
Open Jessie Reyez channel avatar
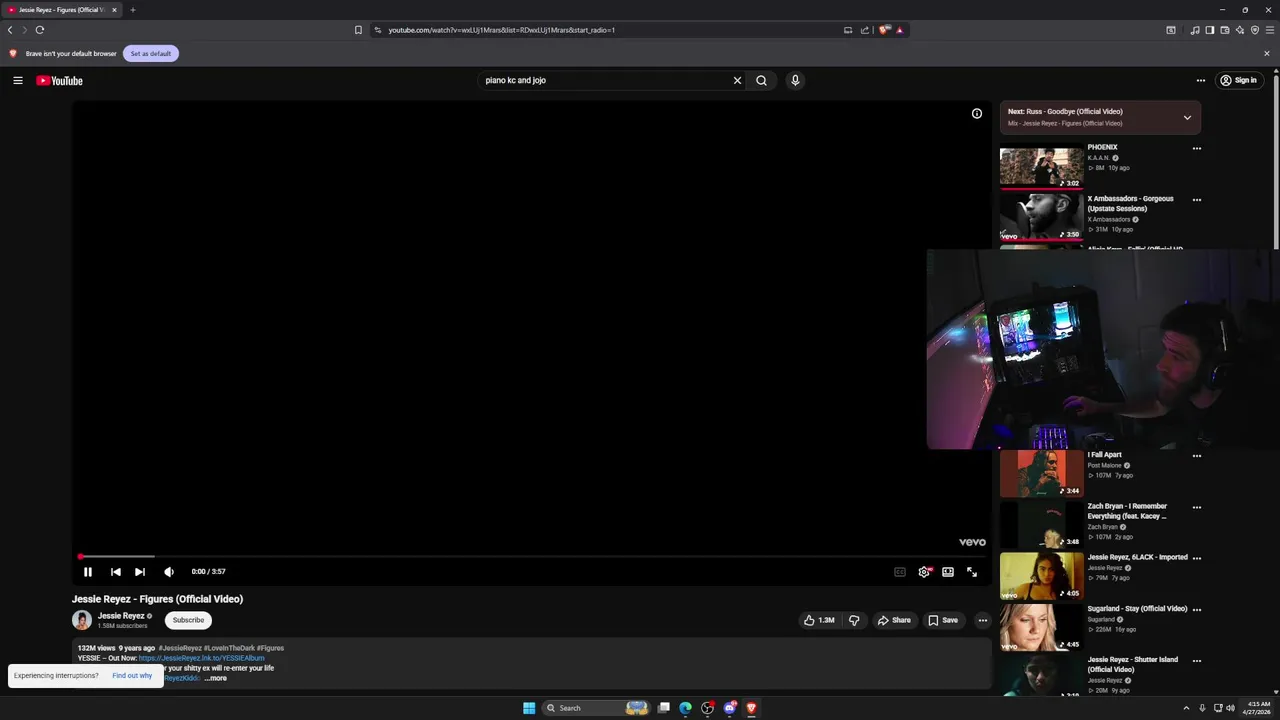pyautogui.click(x=82, y=620)
